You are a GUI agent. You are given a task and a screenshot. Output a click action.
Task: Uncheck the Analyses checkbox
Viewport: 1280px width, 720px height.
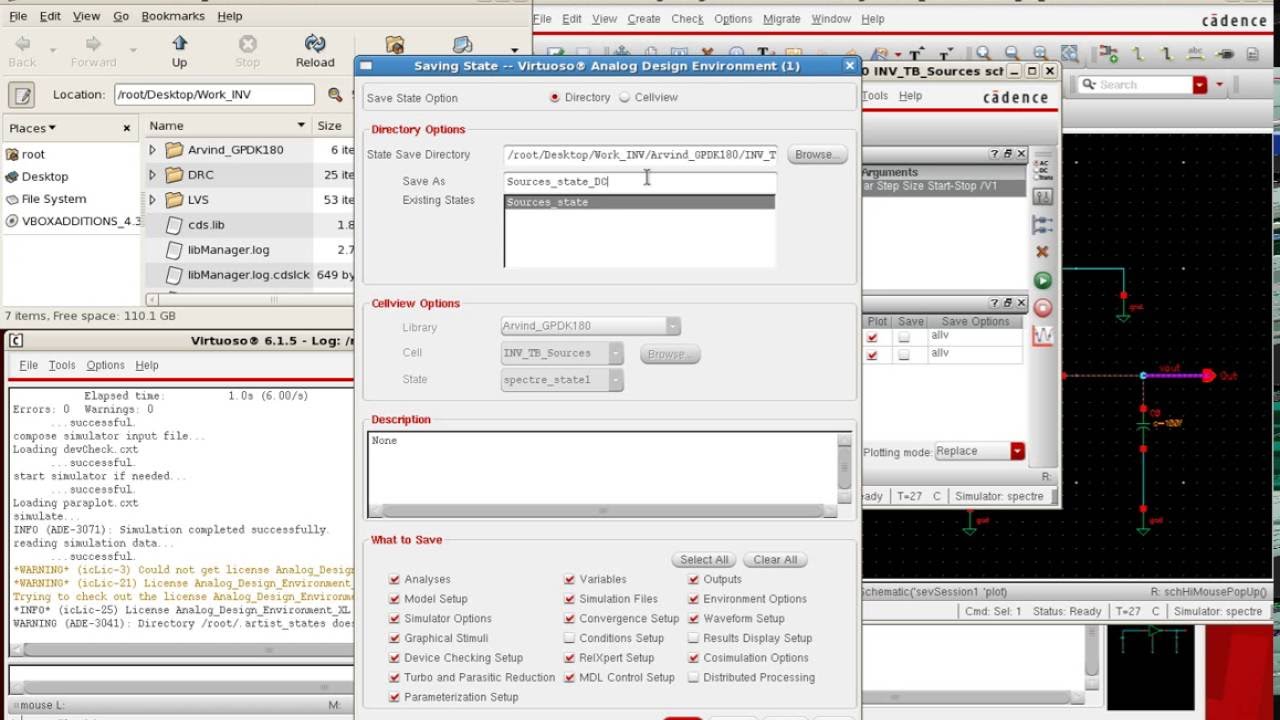tap(394, 579)
